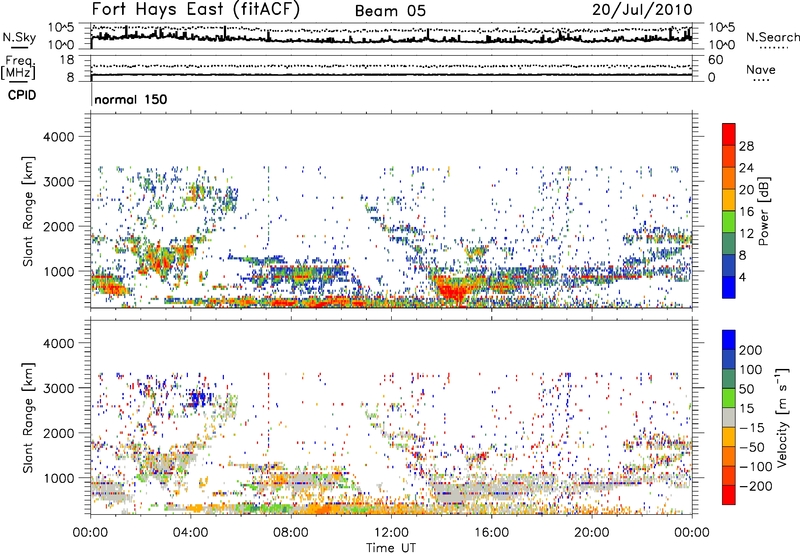Click the '12' Power color bar label
The height and width of the screenshot is (554, 800).
(746, 234)
